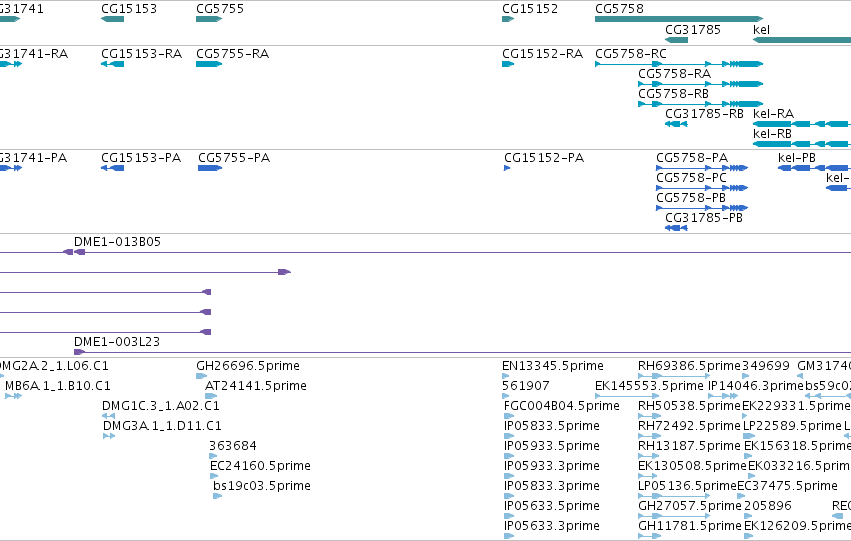Viewport: 851px width, 541px height.
Task: Click the CG5758 gene glyph bar
Action: [679, 19]
